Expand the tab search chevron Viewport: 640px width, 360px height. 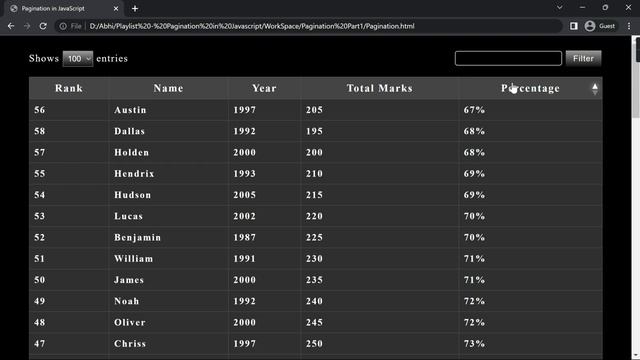pyautogui.click(x=560, y=7)
